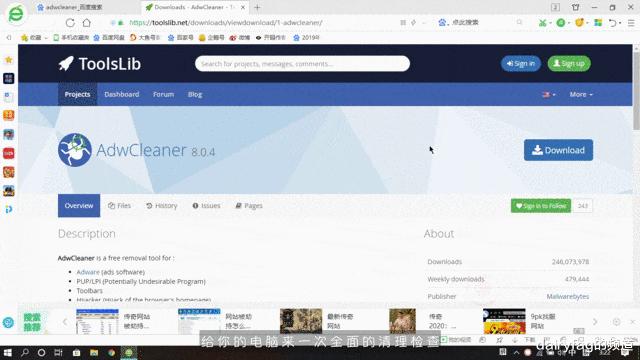Open Task View on the taskbar
The height and width of the screenshot is (360, 640).
[58, 352]
